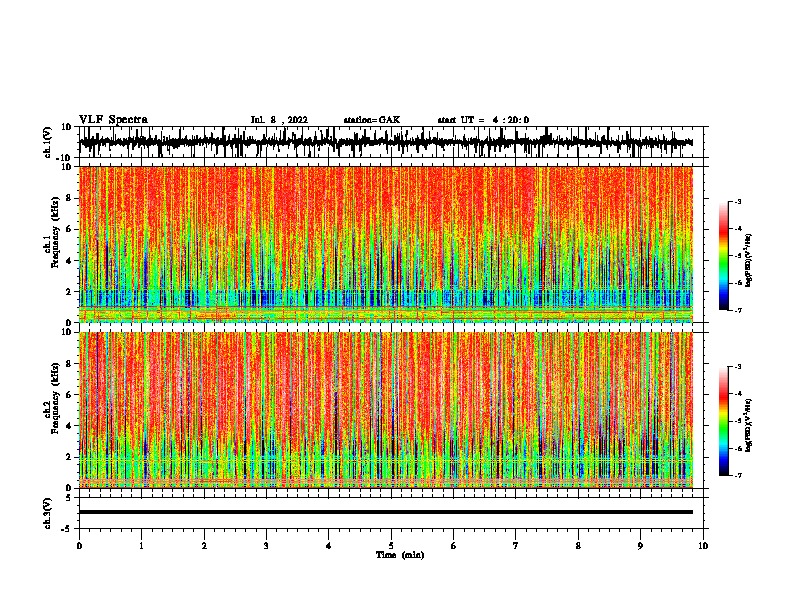Click the "-7" label on ch.2 color bar

[x=738, y=475]
